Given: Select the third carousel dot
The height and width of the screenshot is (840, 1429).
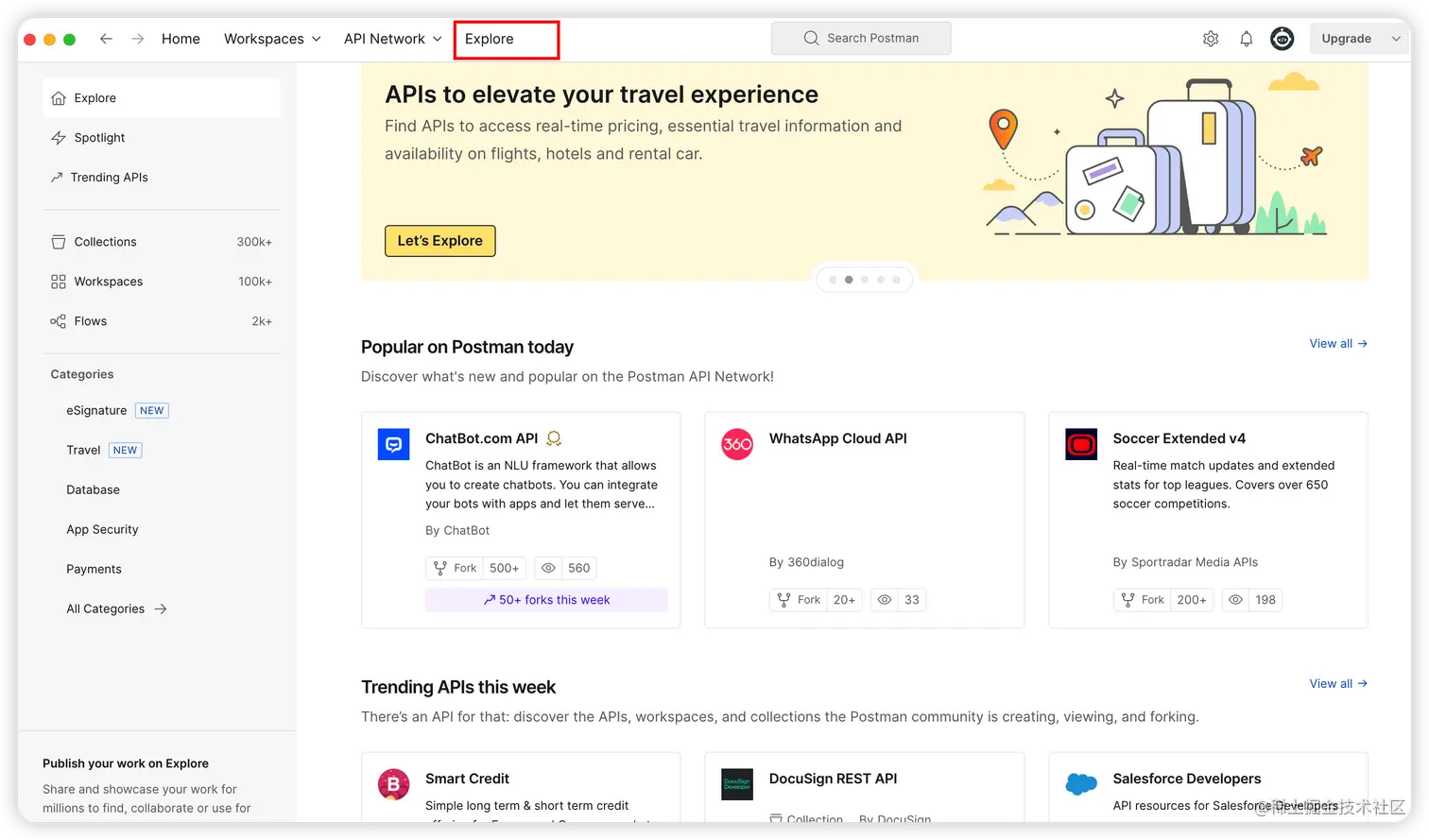Looking at the screenshot, I should point(865,280).
